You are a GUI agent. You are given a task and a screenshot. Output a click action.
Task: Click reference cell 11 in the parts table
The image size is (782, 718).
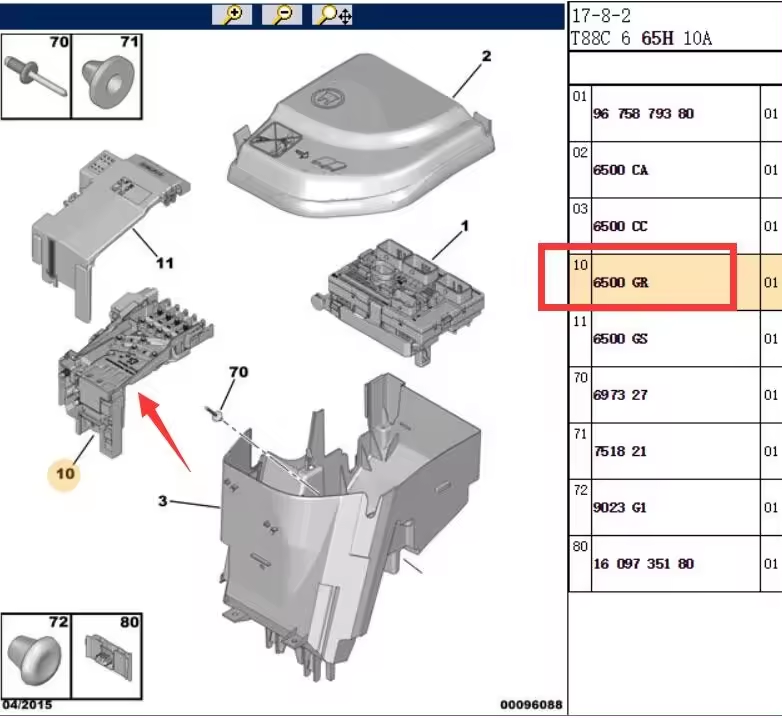(x=580, y=339)
